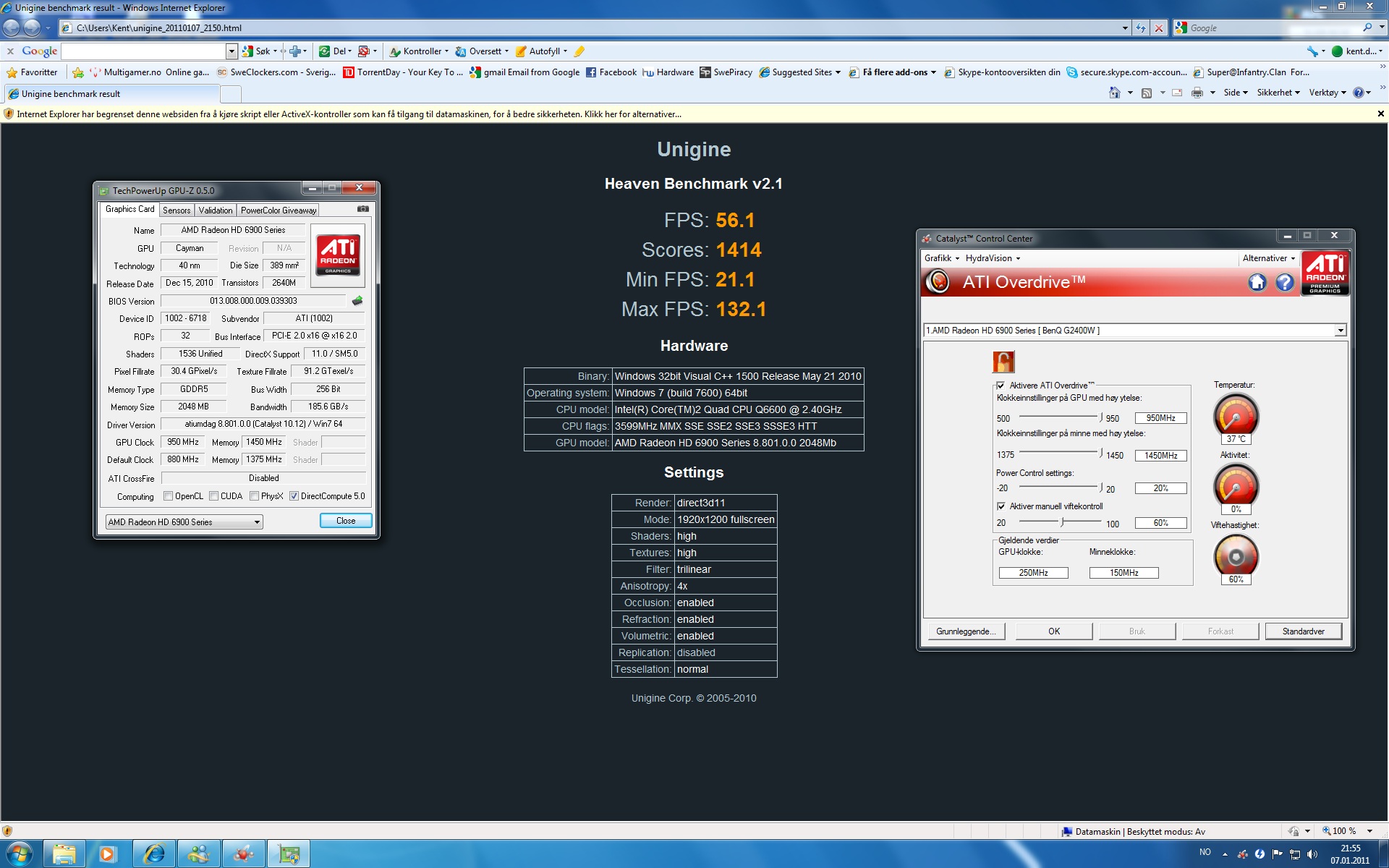Uncheck Aktiver manuell viftekontroll checkbox
1389x868 pixels.
(1001, 506)
